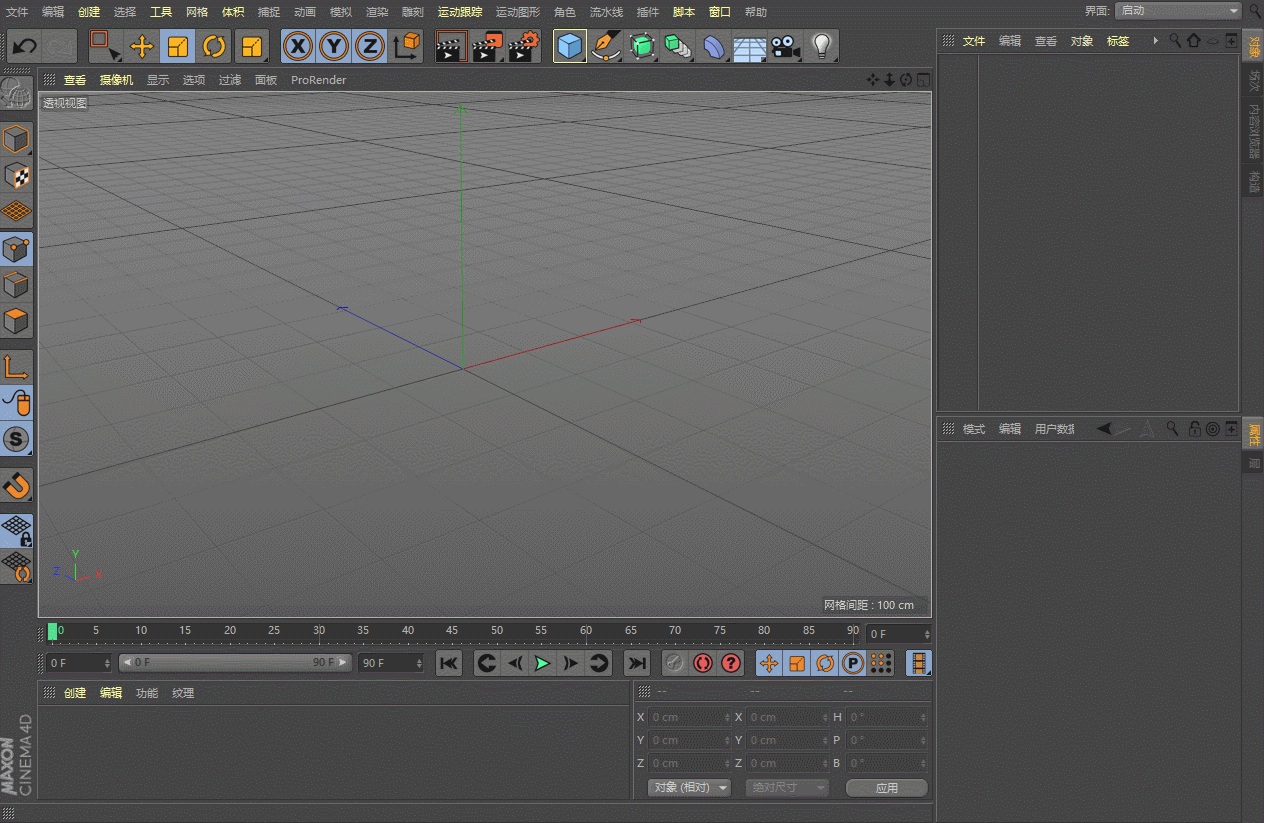Open the 对象 (相对) coordinate dropdown

[x=689, y=787]
